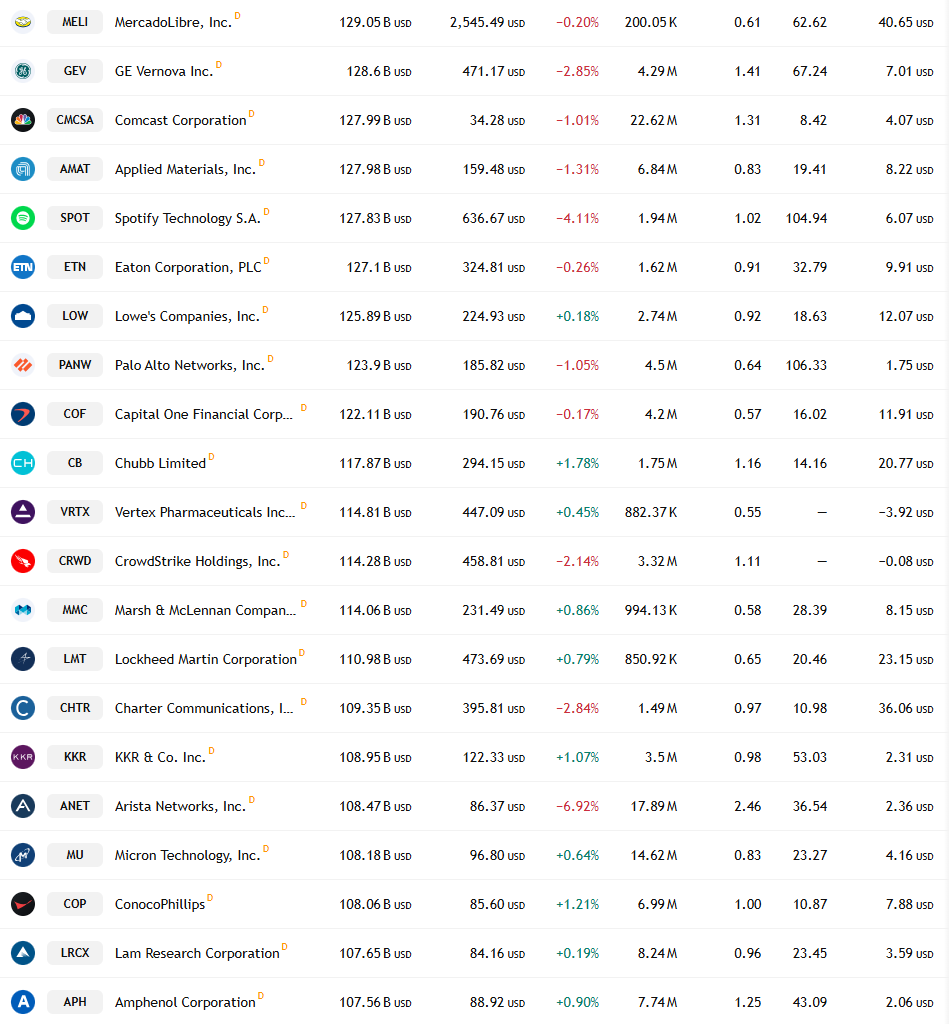The image size is (949, 1024).
Task: Click market cap 129.05 B USD
Action: pyautogui.click(x=376, y=23)
